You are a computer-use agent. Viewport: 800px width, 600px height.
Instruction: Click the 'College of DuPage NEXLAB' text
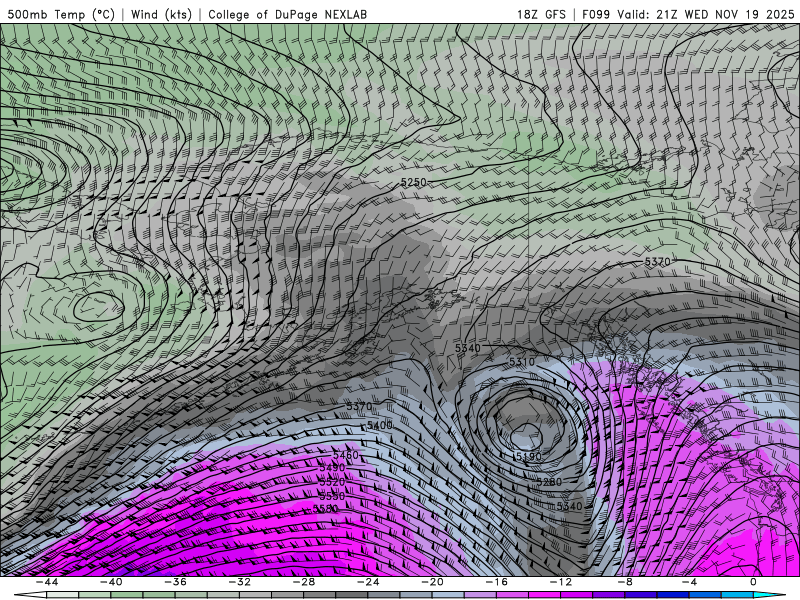[287, 14]
